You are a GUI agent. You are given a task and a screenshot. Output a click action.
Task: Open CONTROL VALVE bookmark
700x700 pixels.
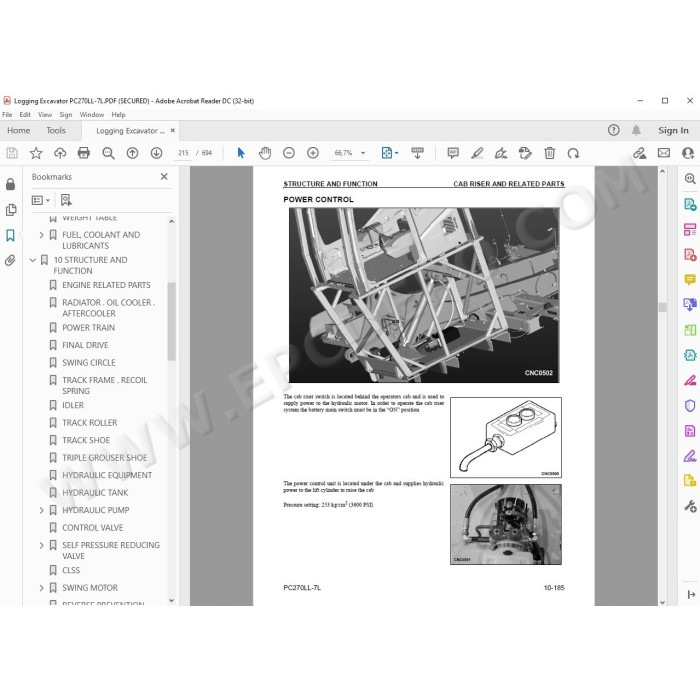(x=92, y=528)
